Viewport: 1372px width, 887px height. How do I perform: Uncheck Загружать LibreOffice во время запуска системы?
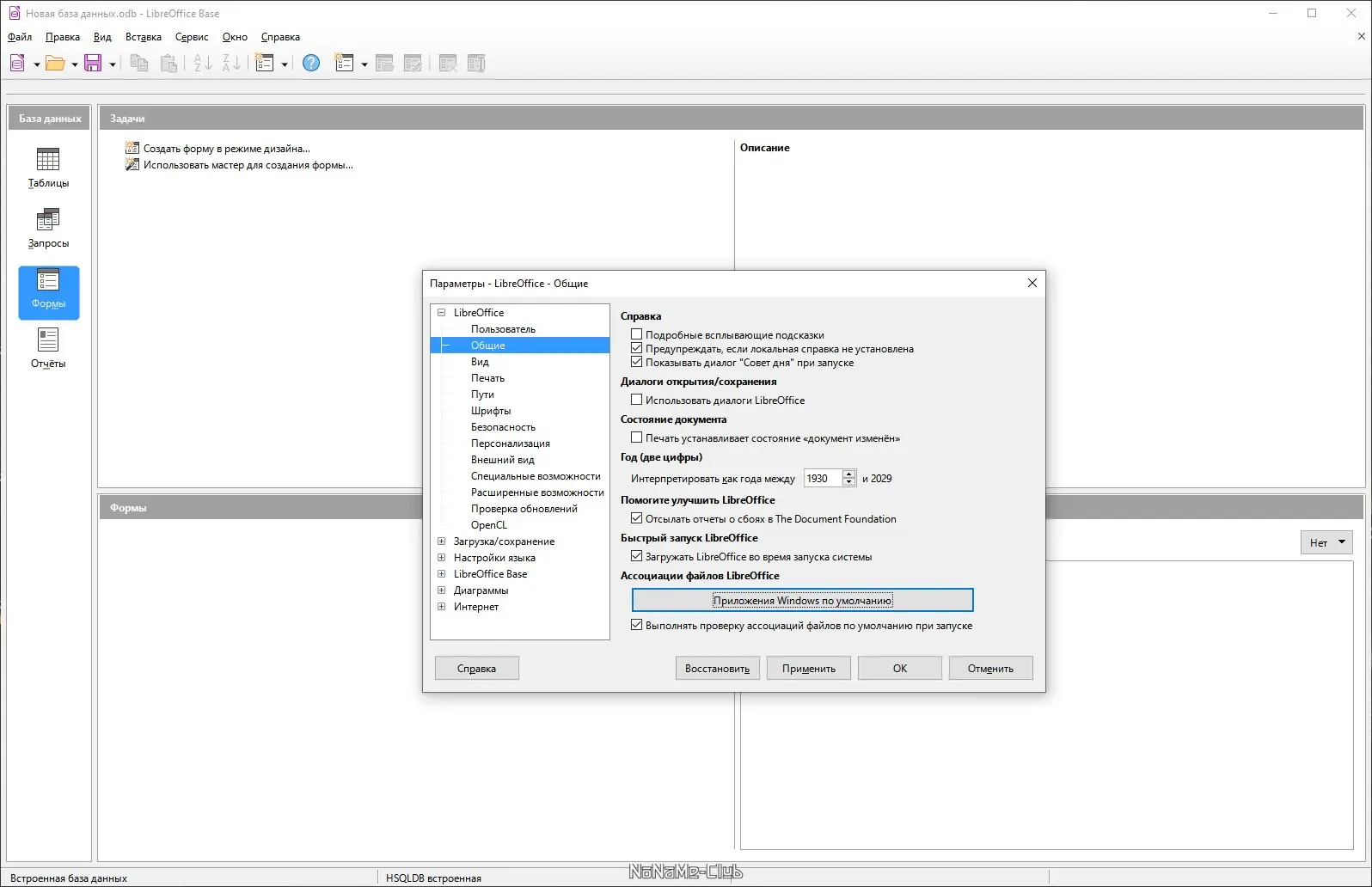click(637, 556)
